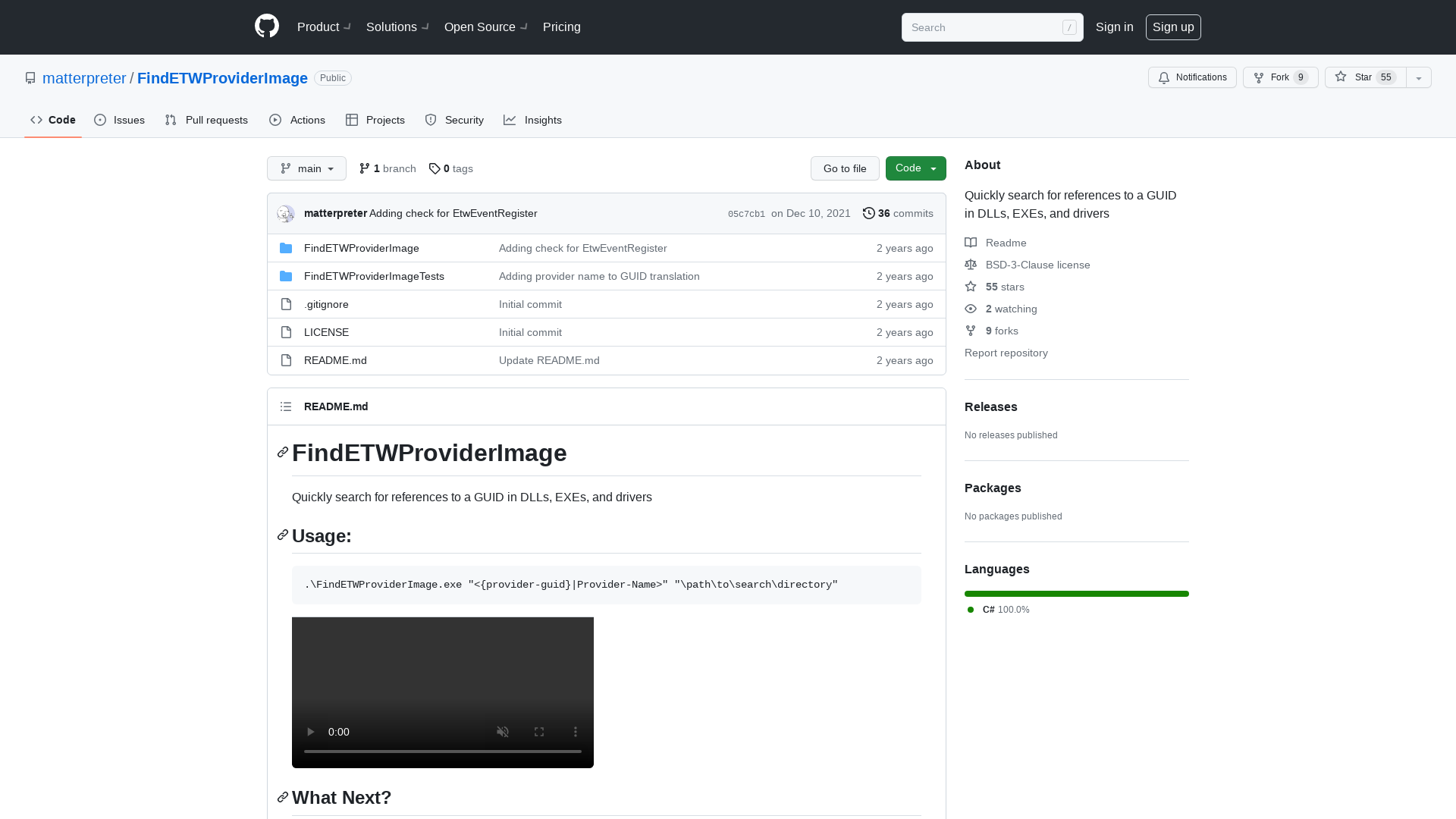Image resolution: width=1456 pixels, height=819 pixels.
Task: Open the Solutions menu
Action: tap(397, 27)
